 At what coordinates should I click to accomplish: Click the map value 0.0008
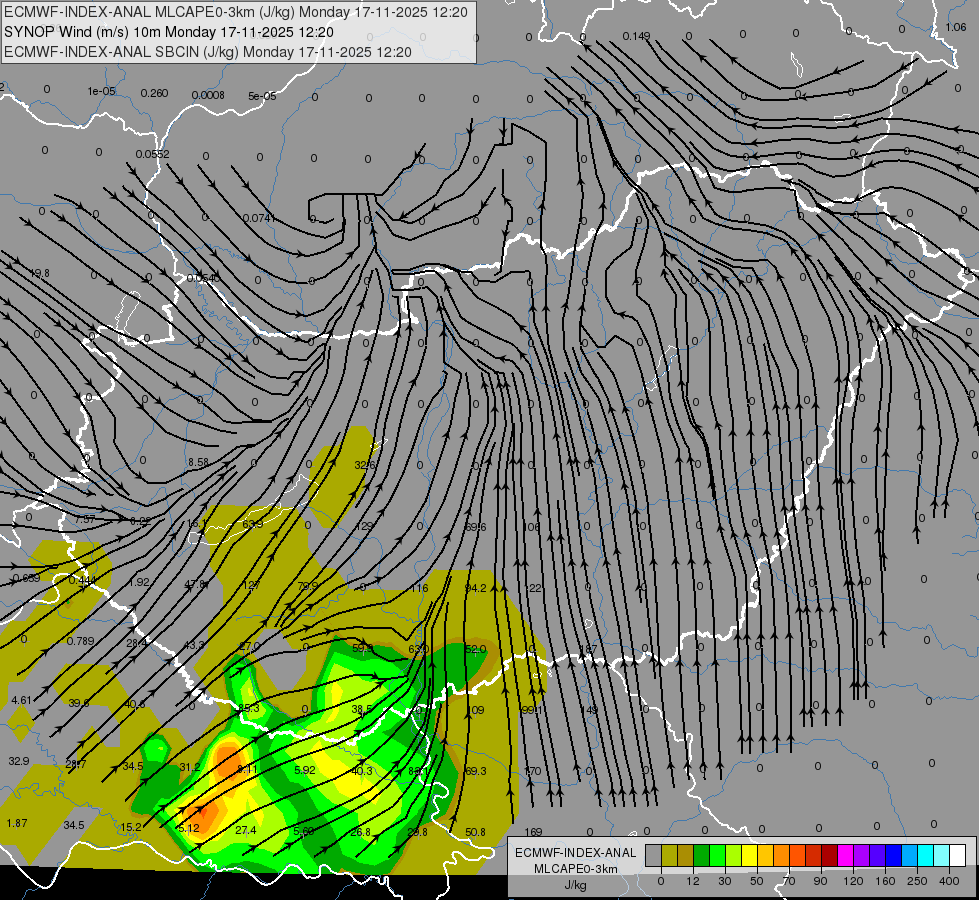(208, 95)
